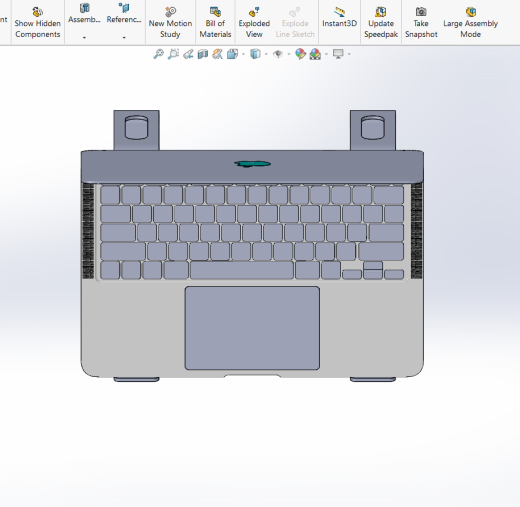Click Previous View icon
The image size is (520, 507).
[x=188, y=54]
